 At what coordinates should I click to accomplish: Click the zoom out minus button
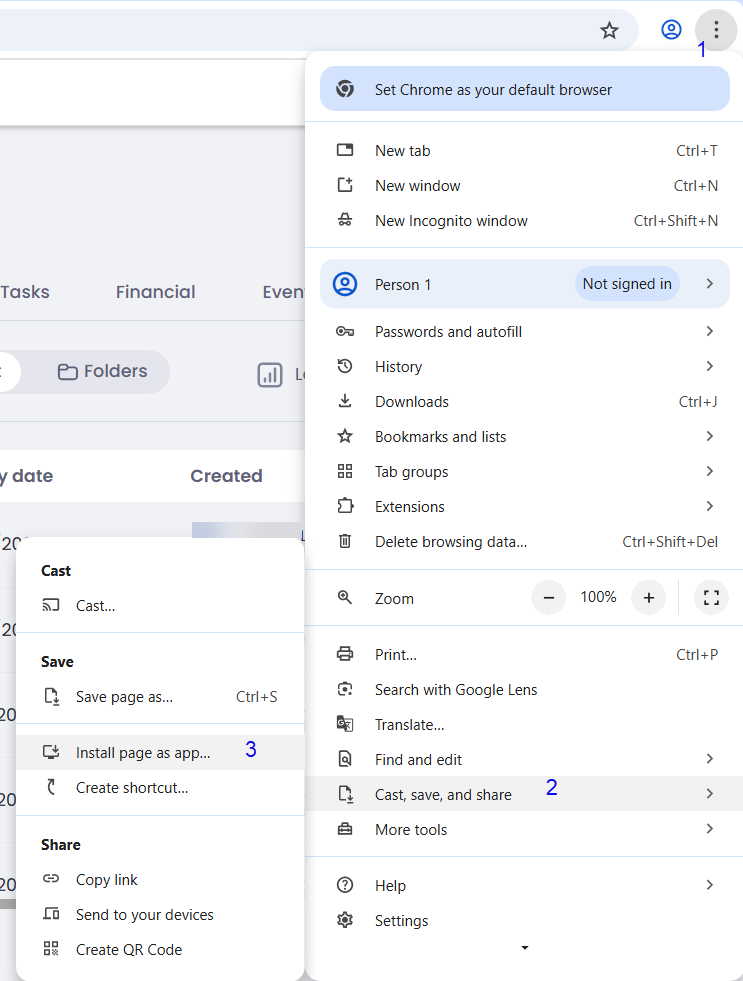(x=548, y=598)
